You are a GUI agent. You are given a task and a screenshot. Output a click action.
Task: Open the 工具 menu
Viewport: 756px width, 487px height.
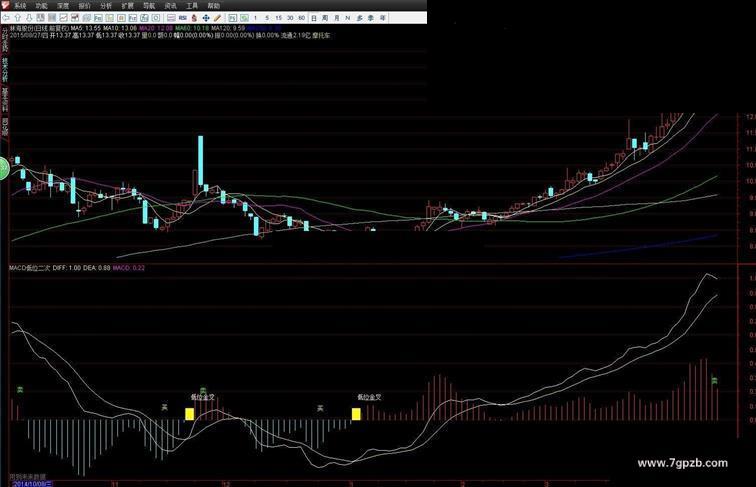[x=192, y=6]
